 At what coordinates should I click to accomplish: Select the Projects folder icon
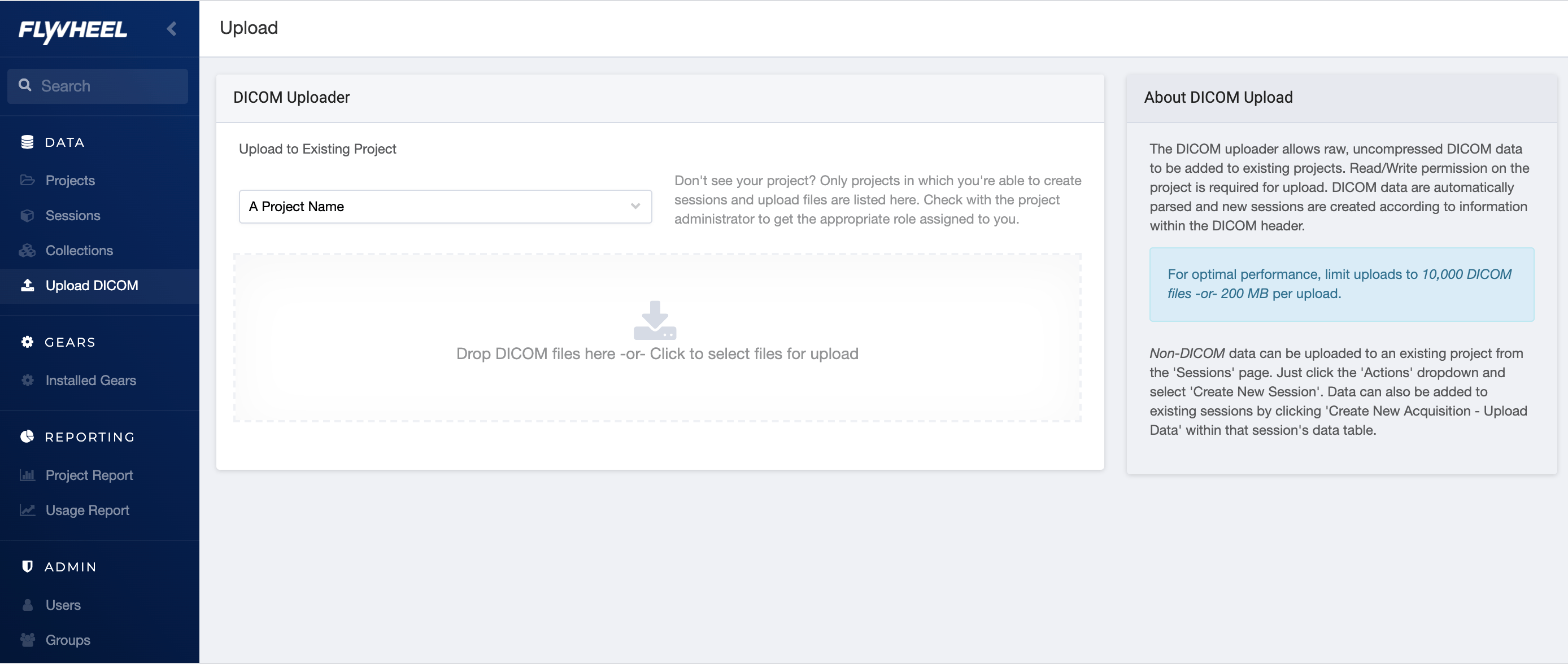point(27,180)
